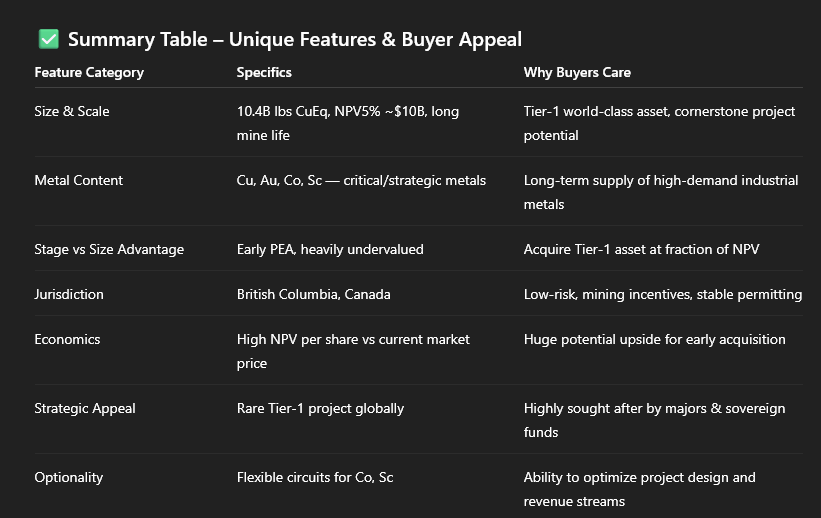Click the Tier-1 world-class asset cell
This screenshot has height=518, width=821.
click(659, 122)
